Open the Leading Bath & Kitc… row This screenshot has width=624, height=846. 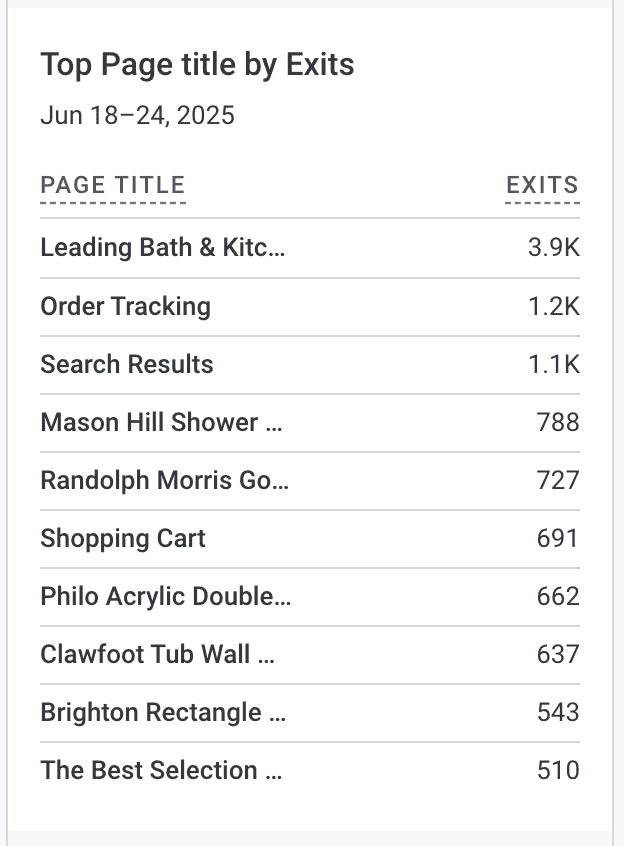pos(310,248)
